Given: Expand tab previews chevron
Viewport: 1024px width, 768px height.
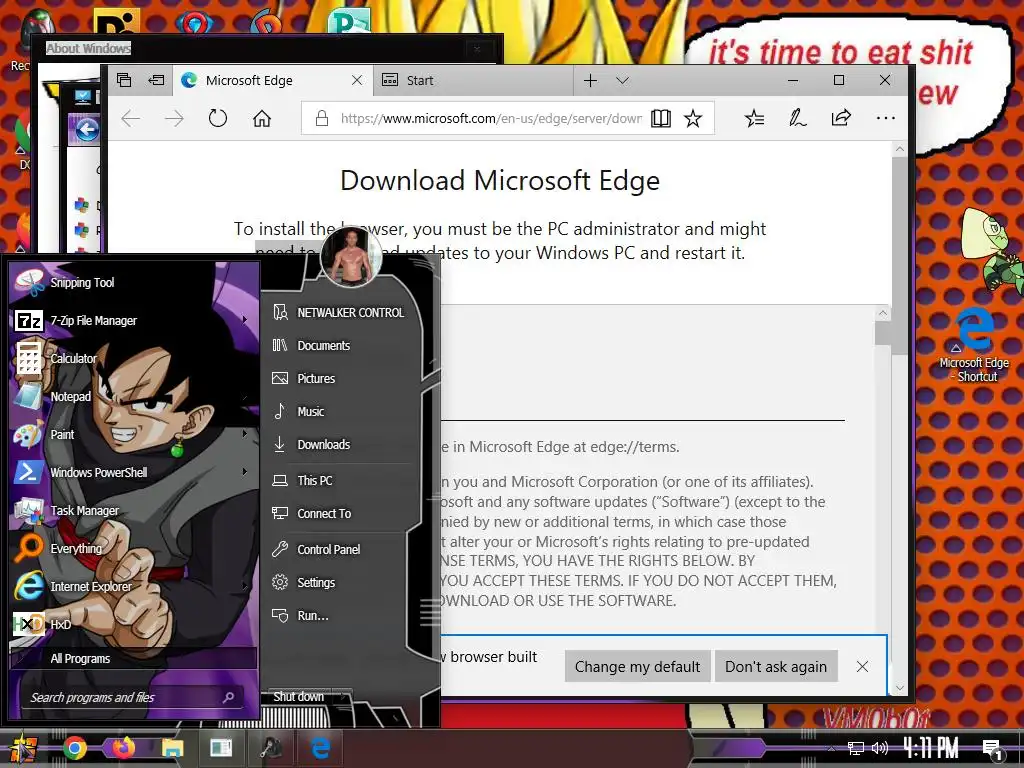Looking at the screenshot, I should coord(622,80).
